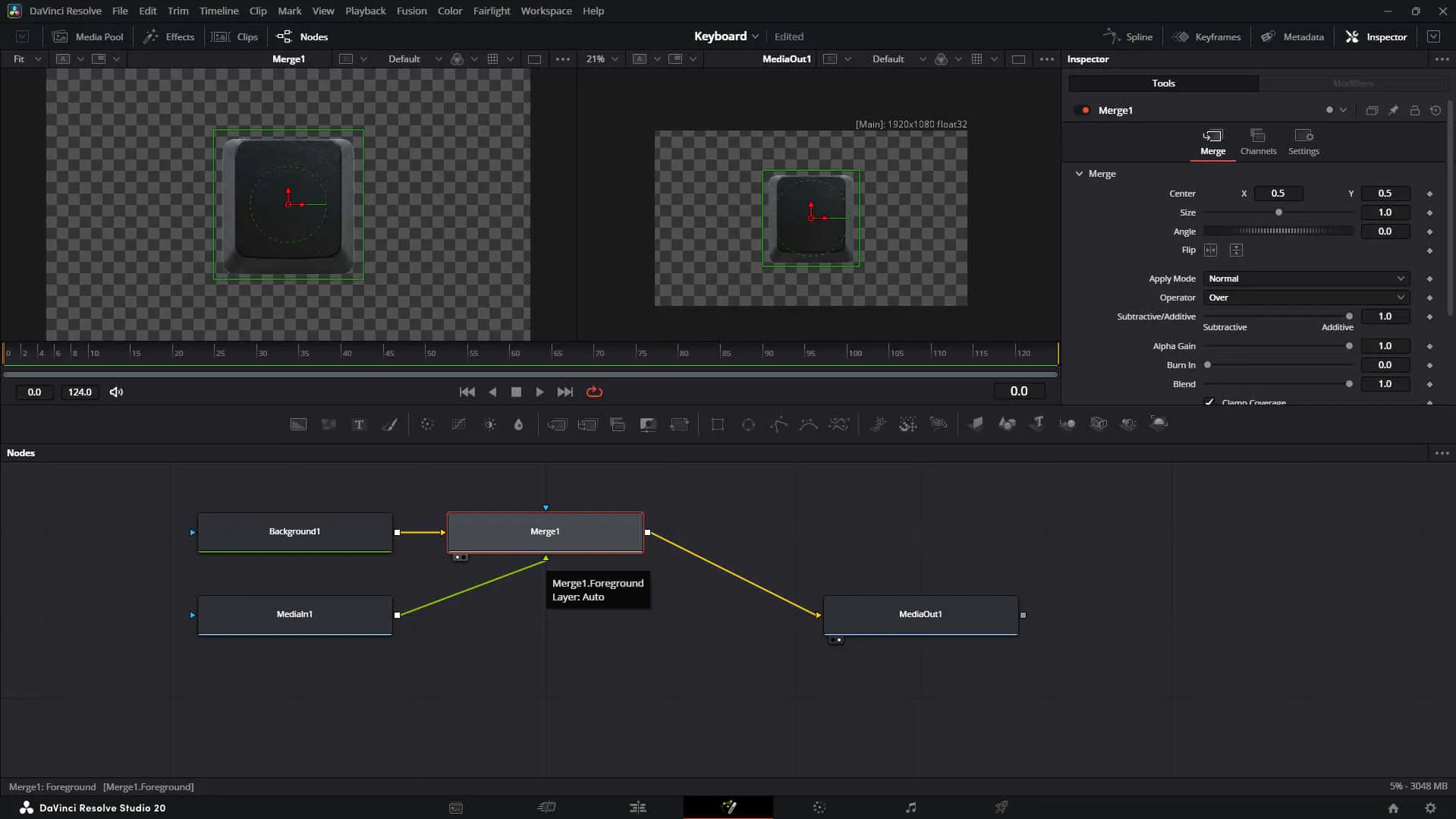Image resolution: width=1456 pixels, height=819 pixels.
Task: Add a Blur node (droplet icon)
Action: [519, 424]
